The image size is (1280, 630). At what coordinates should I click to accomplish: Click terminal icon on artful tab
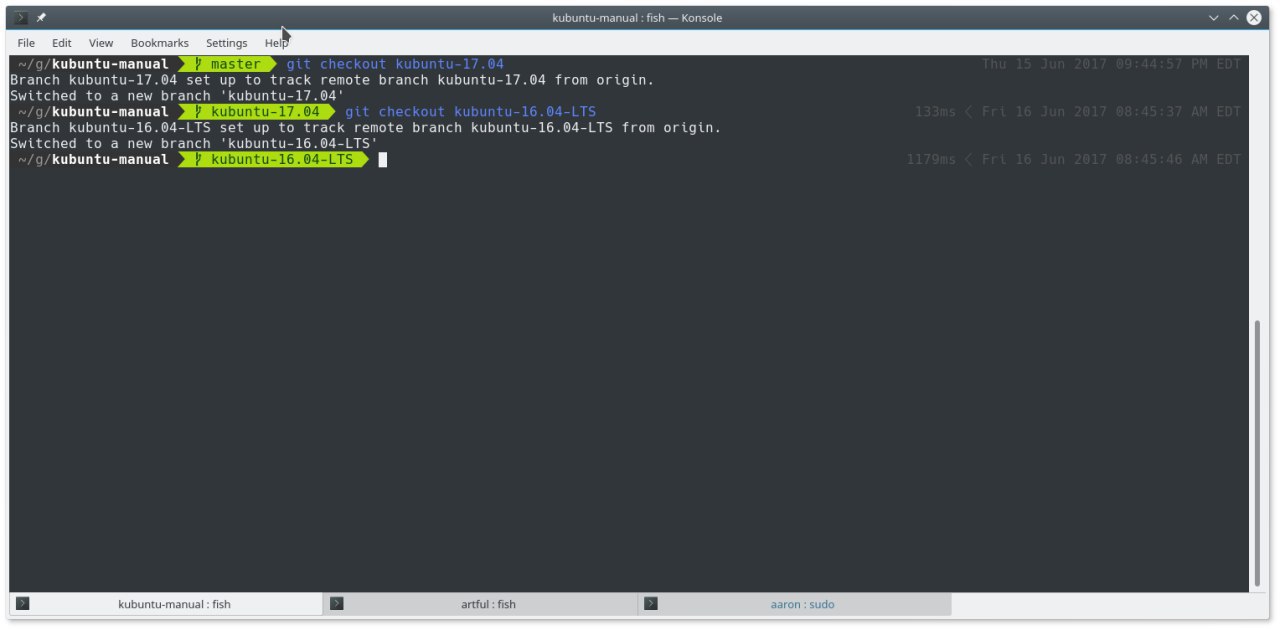[337, 604]
